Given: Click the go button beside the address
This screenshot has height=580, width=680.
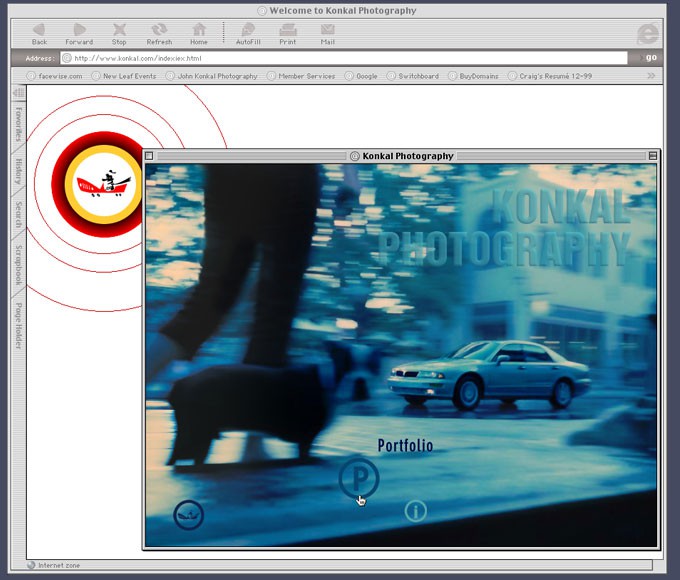Looking at the screenshot, I should [651, 58].
